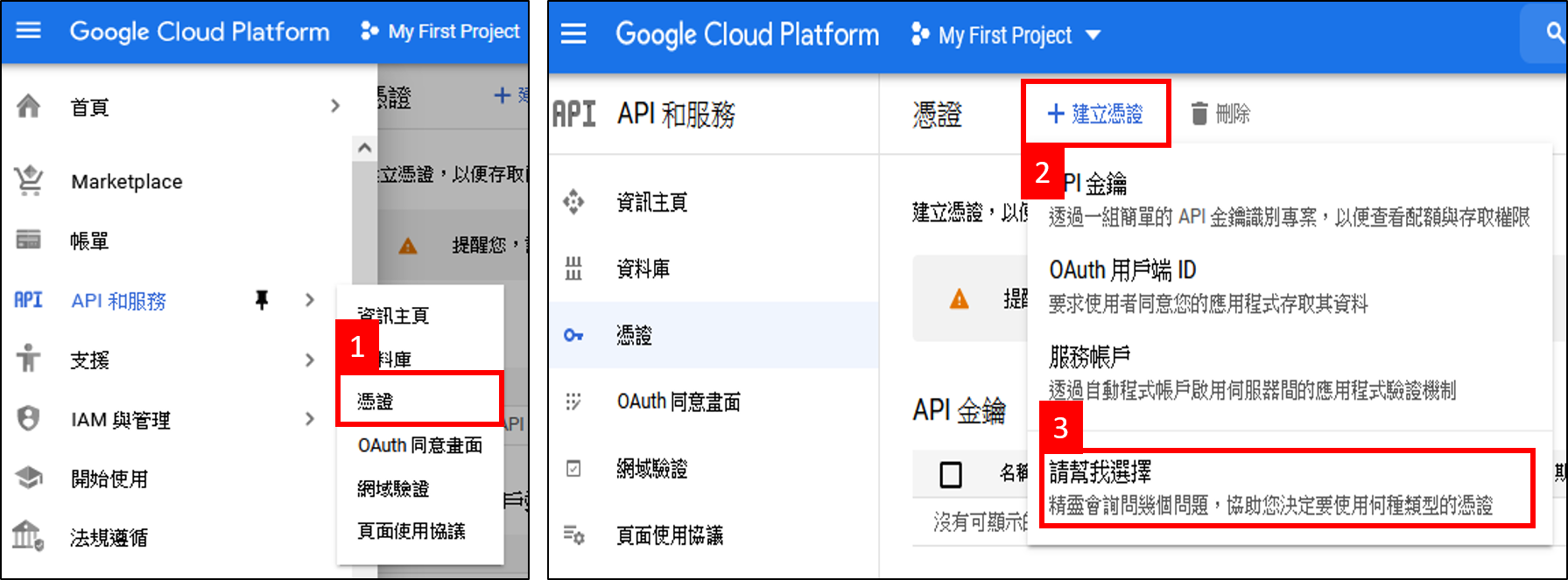The image size is (1568, 580).
Task: Expand the IAM 與管理 submenu chevron
Action: point(310,419)
